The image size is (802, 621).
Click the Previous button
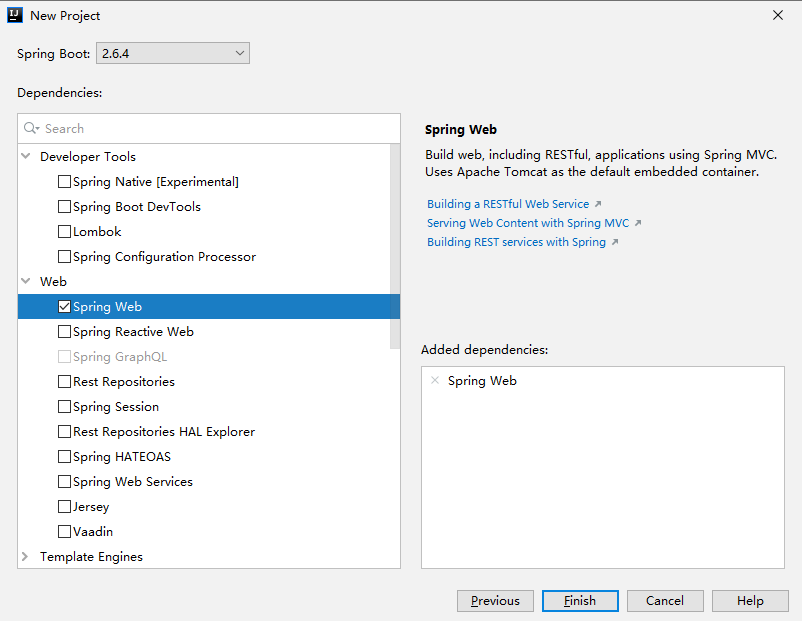click(495, 601)
